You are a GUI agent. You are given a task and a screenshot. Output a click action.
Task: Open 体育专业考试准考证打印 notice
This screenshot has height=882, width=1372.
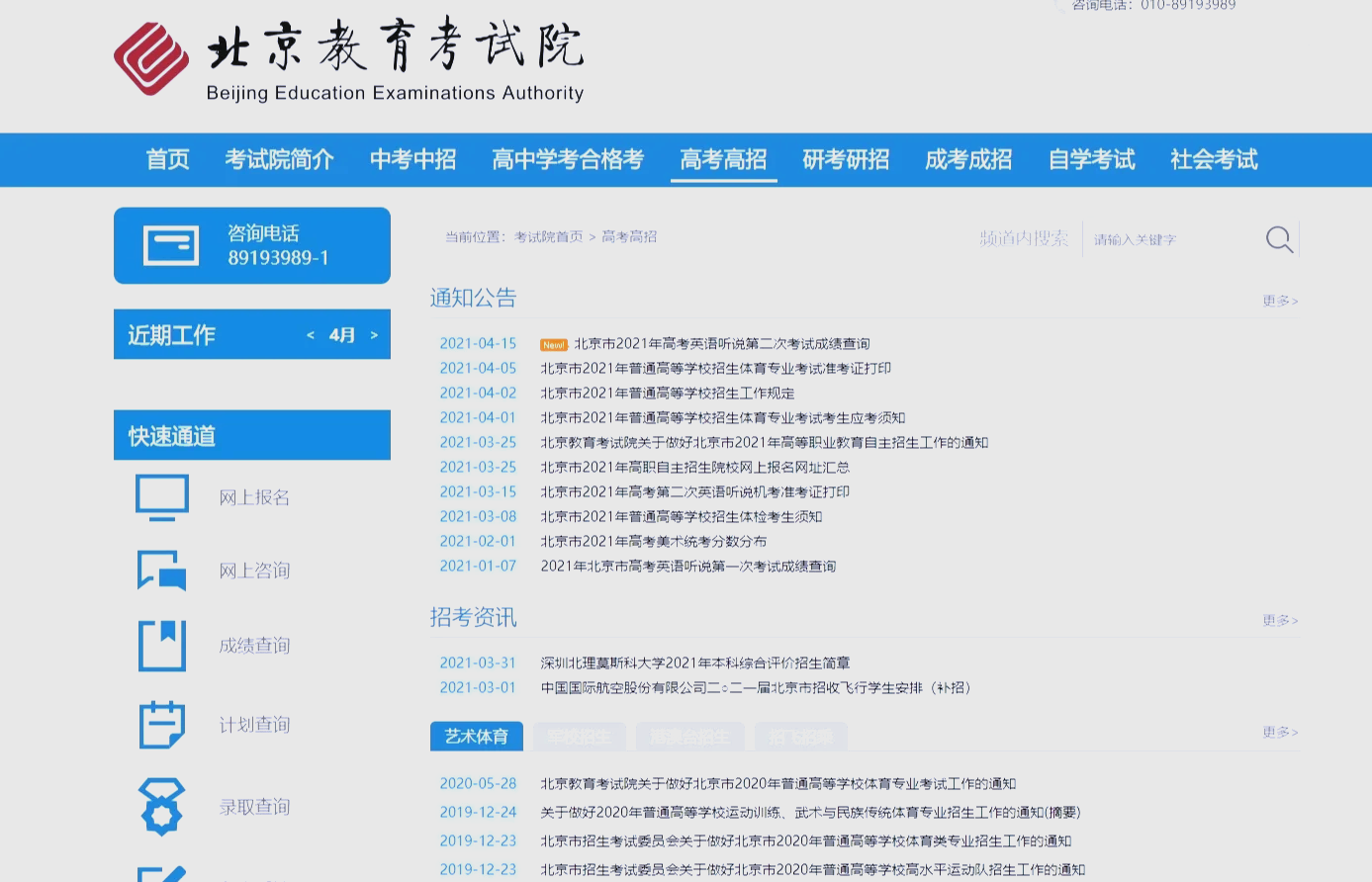click(715, 369)
